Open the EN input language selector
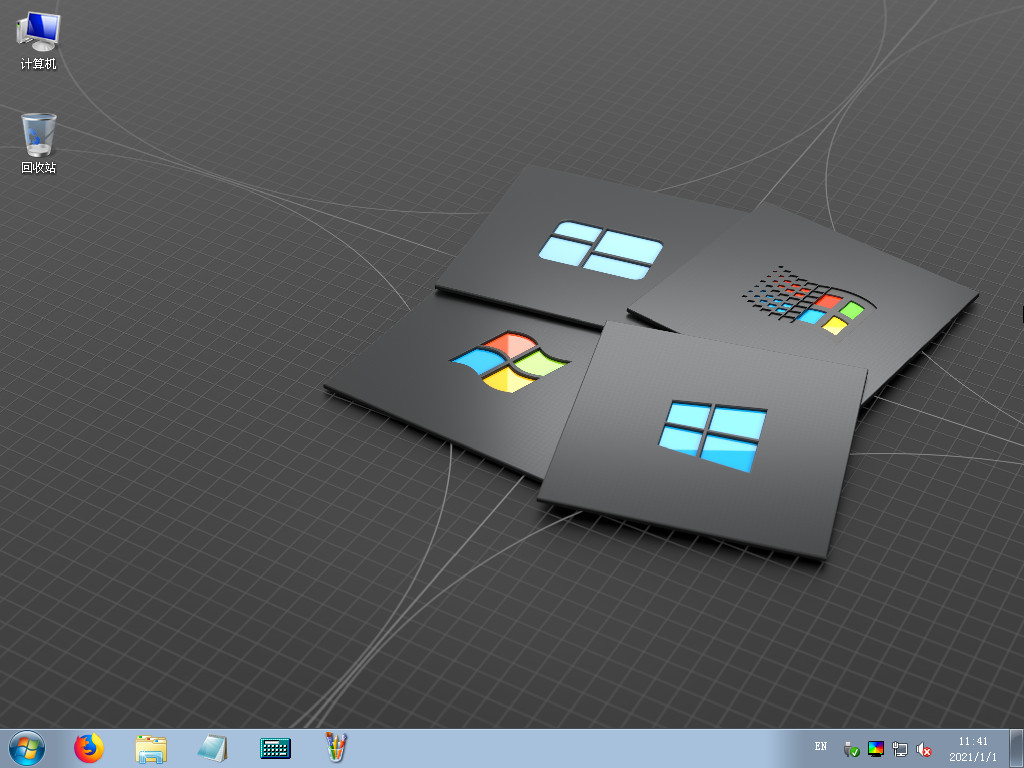Image resolution: width=1024 pixels, height=768 pixels. click(x=821, y=746)
